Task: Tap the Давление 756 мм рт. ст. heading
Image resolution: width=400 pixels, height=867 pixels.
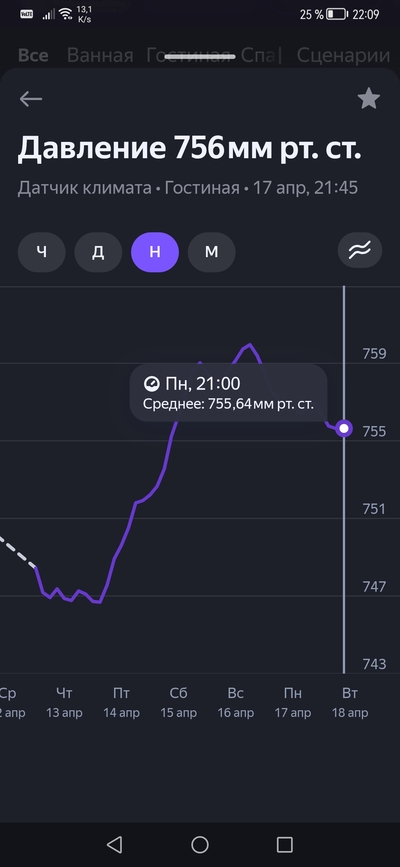Action: [x=190, y=148]
